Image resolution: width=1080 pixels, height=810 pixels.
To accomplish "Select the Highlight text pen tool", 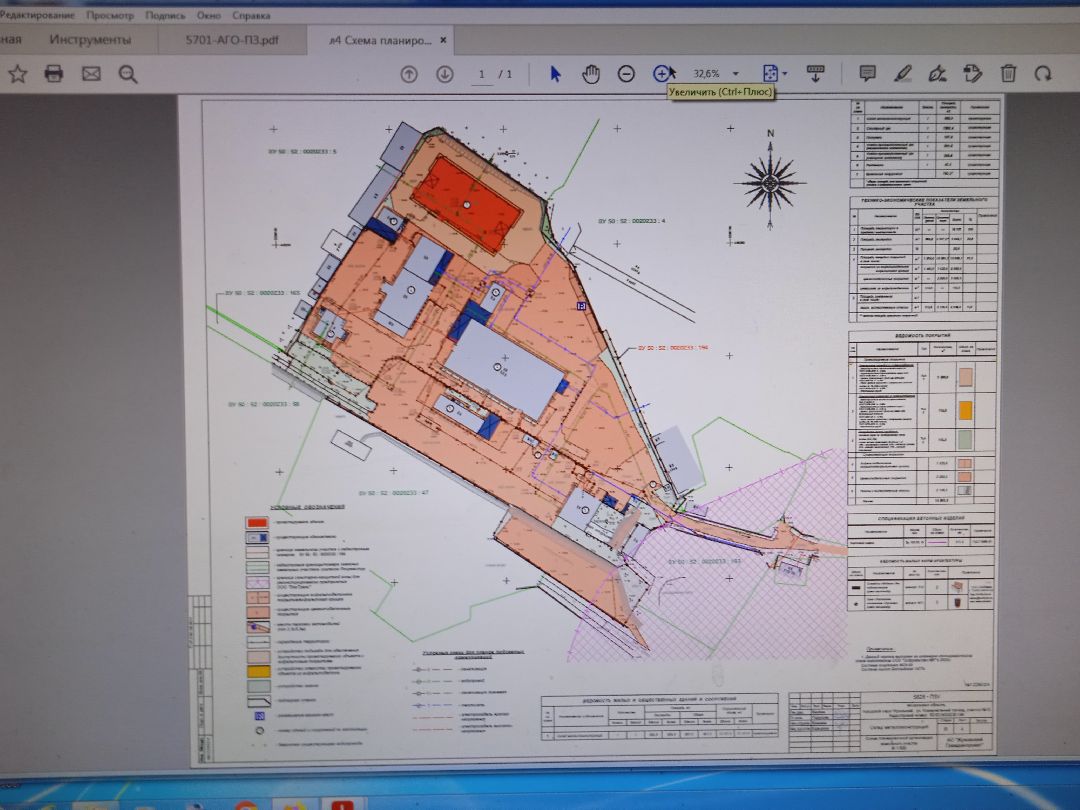I will click(903, 73).
